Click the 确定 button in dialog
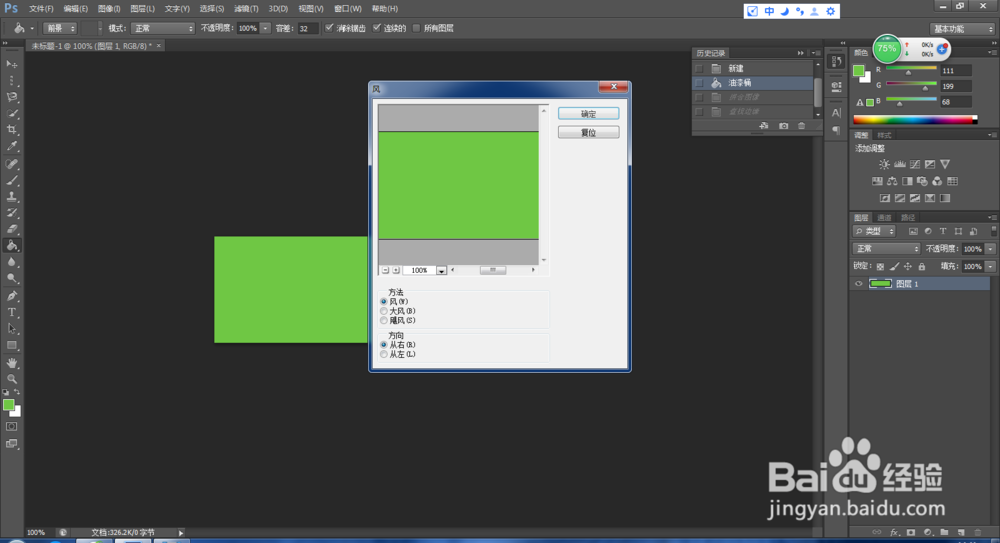Viewport: 1000px width, 543px height. coord(588,114)
